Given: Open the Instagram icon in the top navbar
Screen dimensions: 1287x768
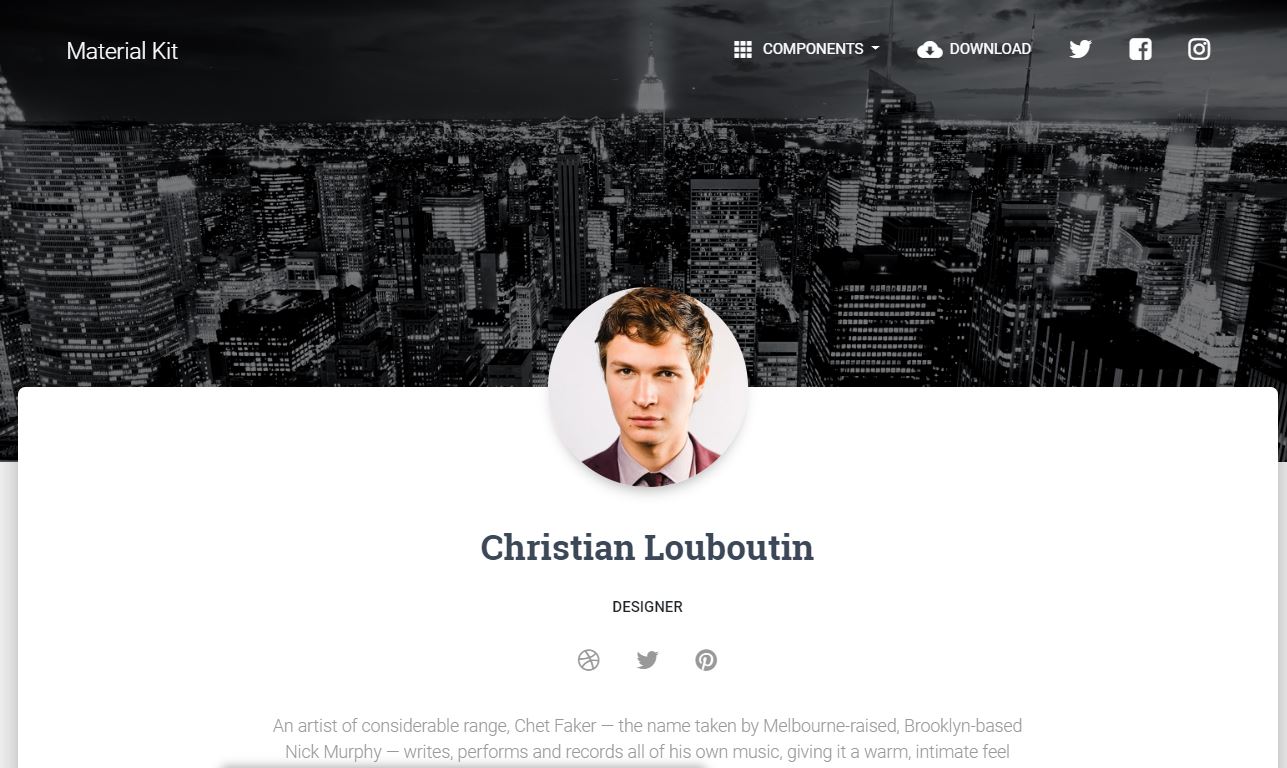Looking at the screenshot, I should [1199, 49].
